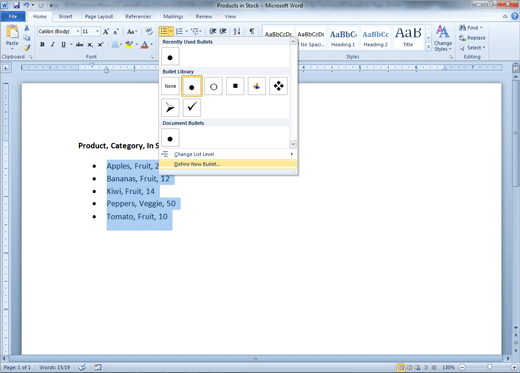The width and height of the screenshot is (520, 373).
Task: Apply the No Spacing style
Action: tap(311, 38)
